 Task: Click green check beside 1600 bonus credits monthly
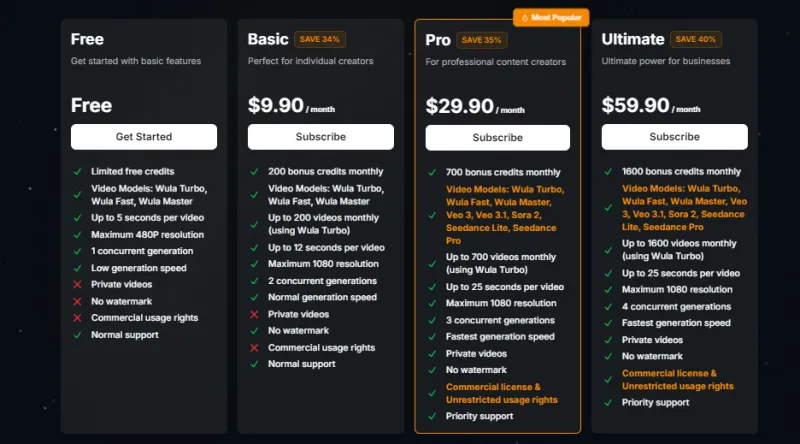(609, 171)
